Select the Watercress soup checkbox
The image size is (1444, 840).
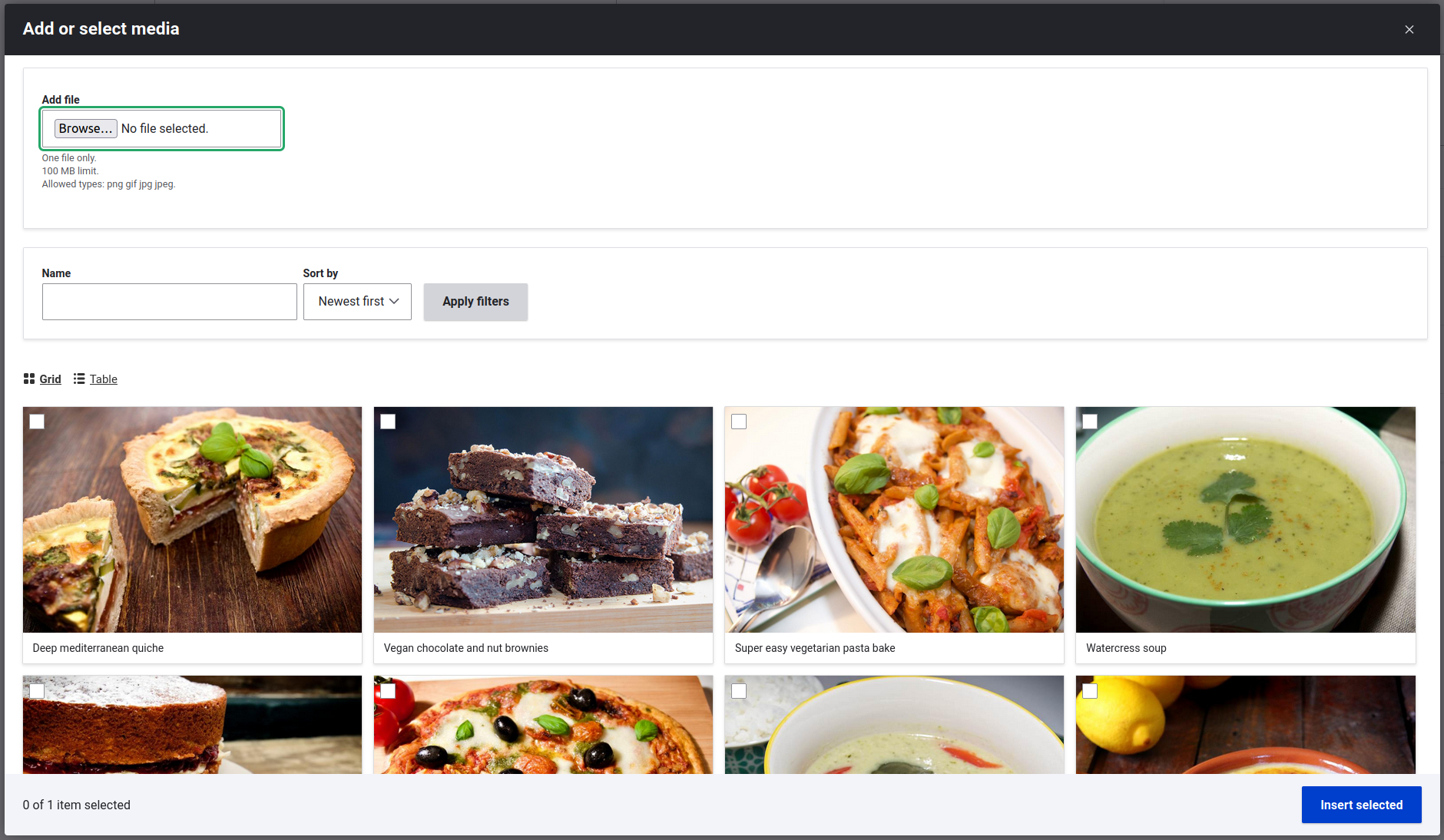(1090, 422)
